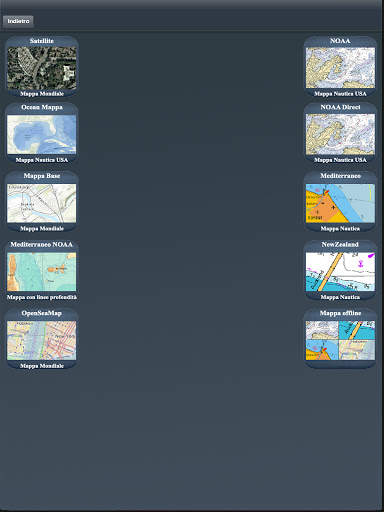Click the 'Satellite' title label
384x512 pixels.
pyautogui.click(x=42, y=41)
